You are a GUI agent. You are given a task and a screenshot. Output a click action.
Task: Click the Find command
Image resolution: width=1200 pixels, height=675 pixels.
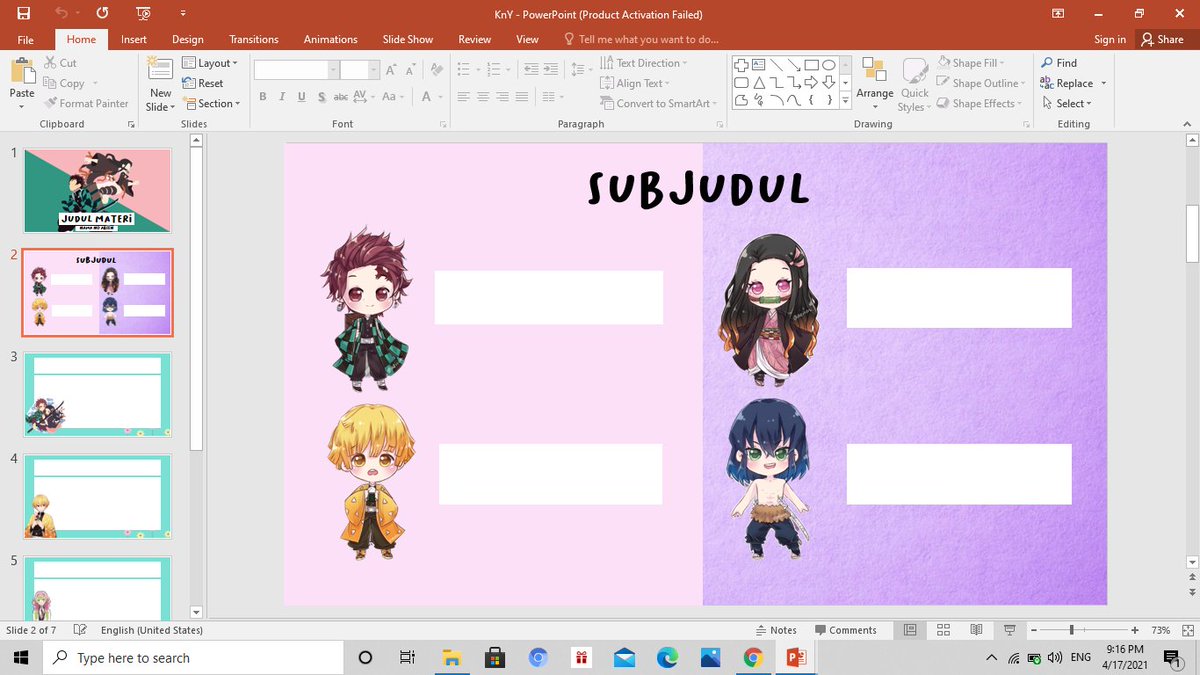(x=1059, y=63)
